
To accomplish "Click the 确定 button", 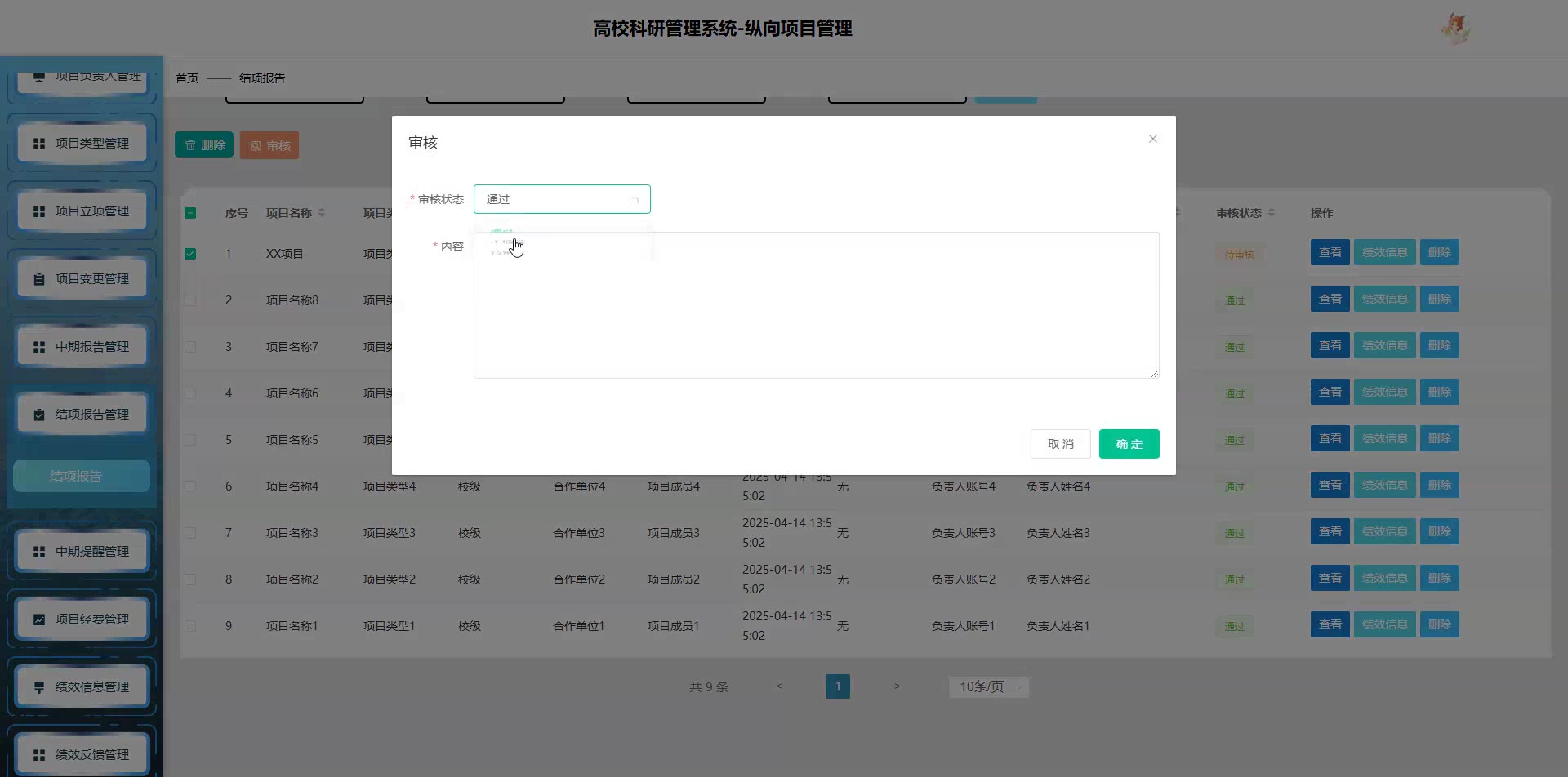I will pyautogui.click(x=1129, y=444).
